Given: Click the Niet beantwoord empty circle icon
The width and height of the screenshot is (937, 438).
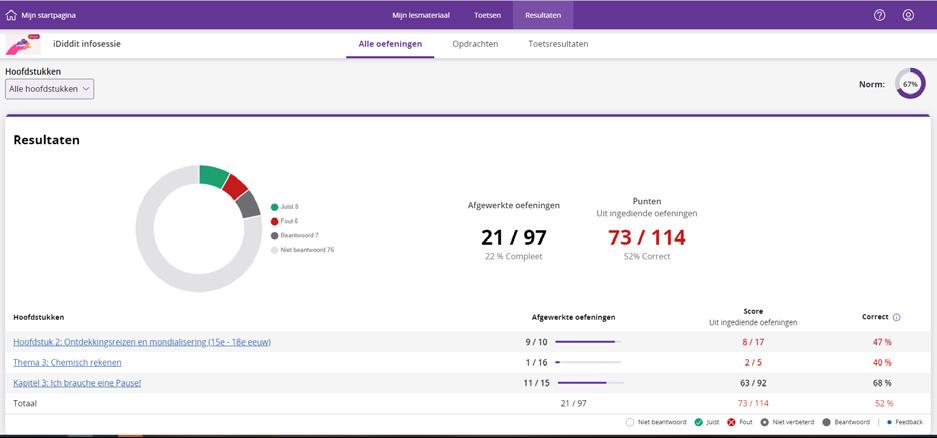Looking at the screenshot, I should 629,422.
